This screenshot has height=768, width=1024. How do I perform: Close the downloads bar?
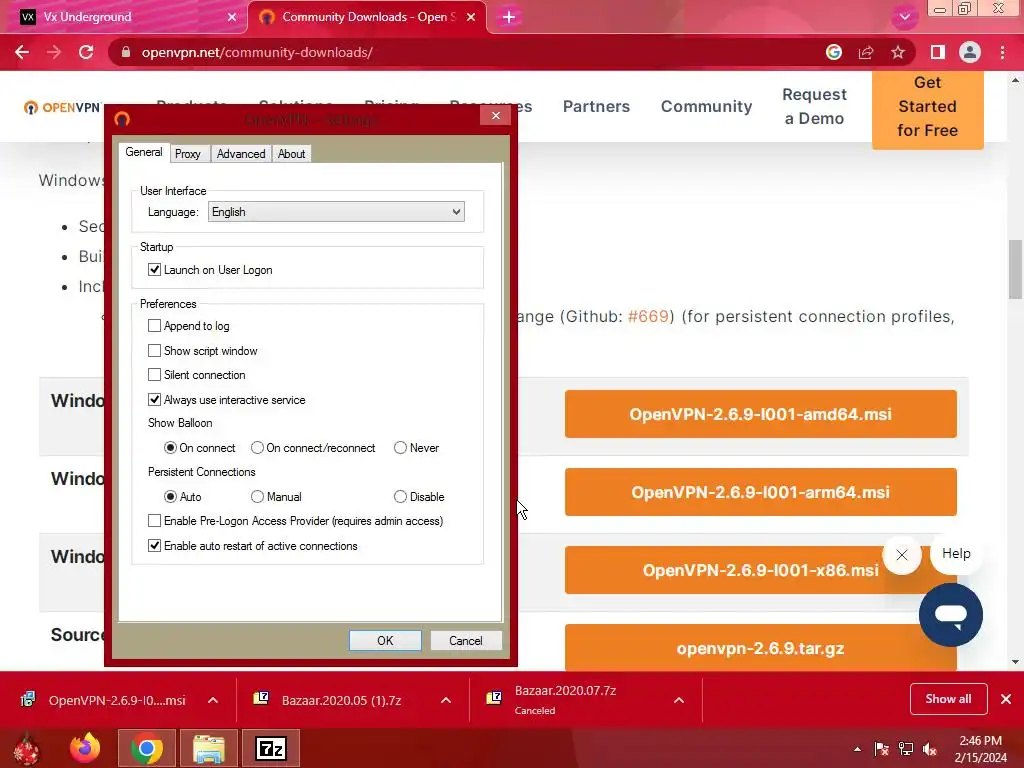(1006, 699)
